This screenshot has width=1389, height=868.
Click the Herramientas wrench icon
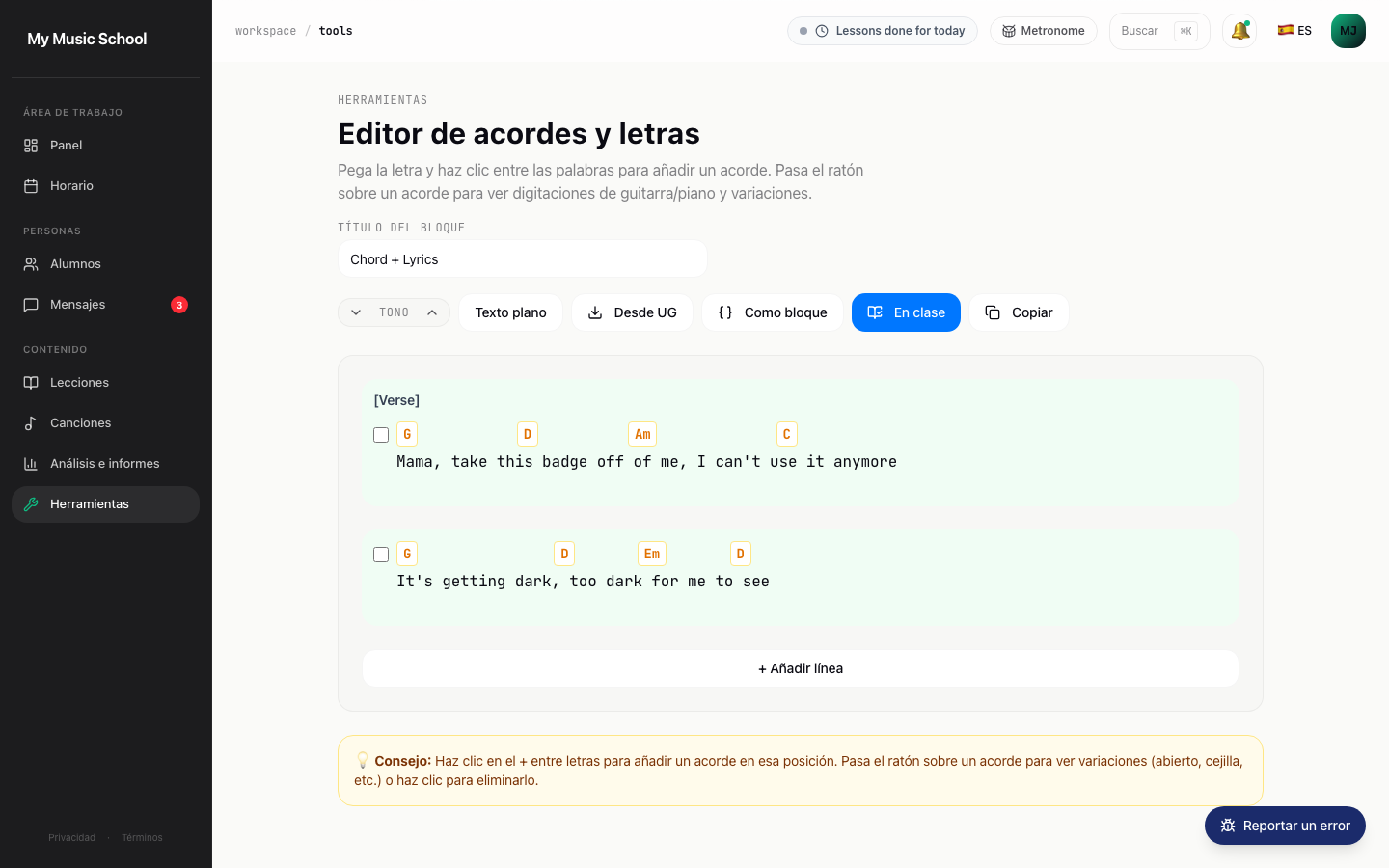(x=31, y=504)
